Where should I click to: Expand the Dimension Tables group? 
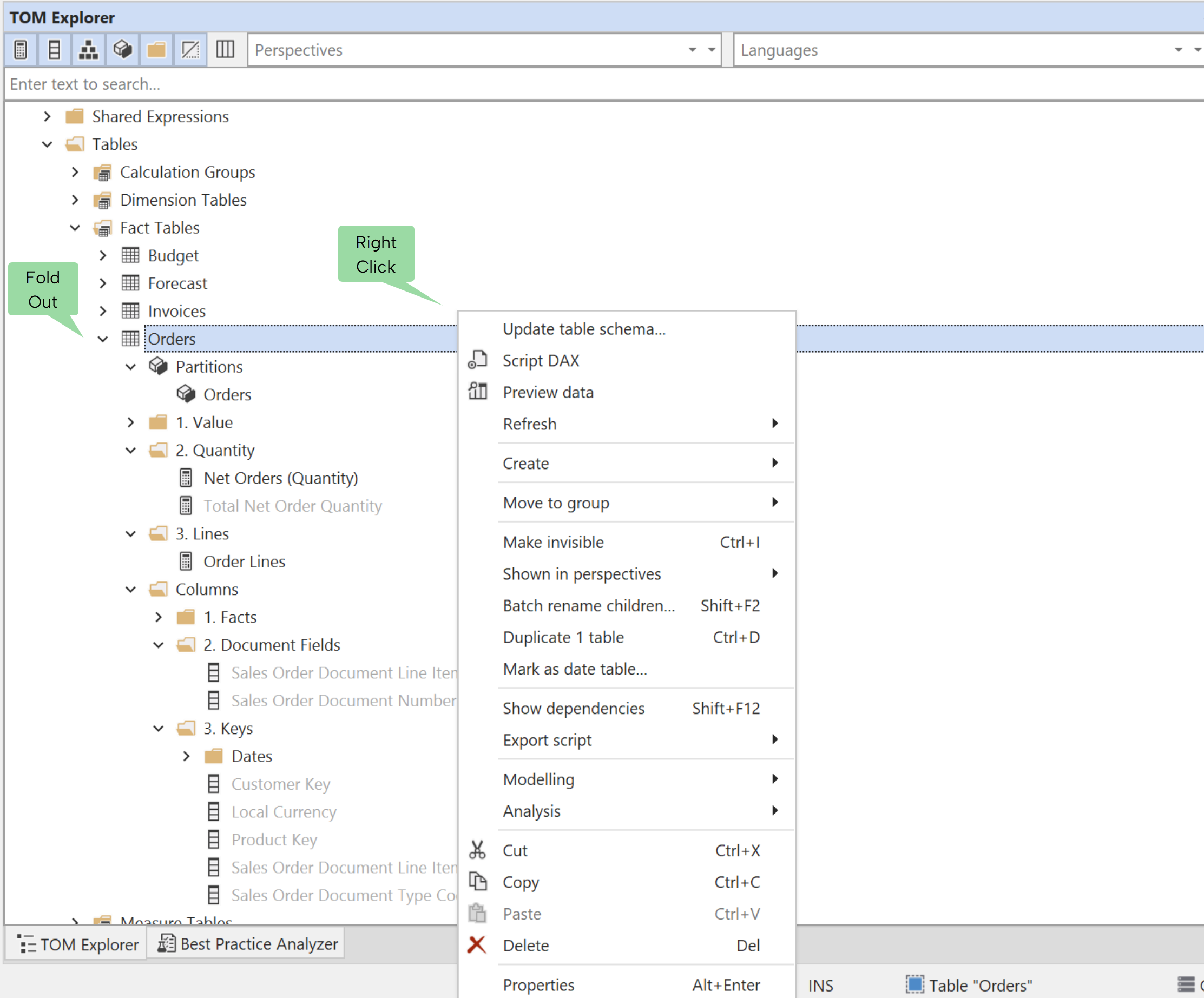[x=75, y=200]
